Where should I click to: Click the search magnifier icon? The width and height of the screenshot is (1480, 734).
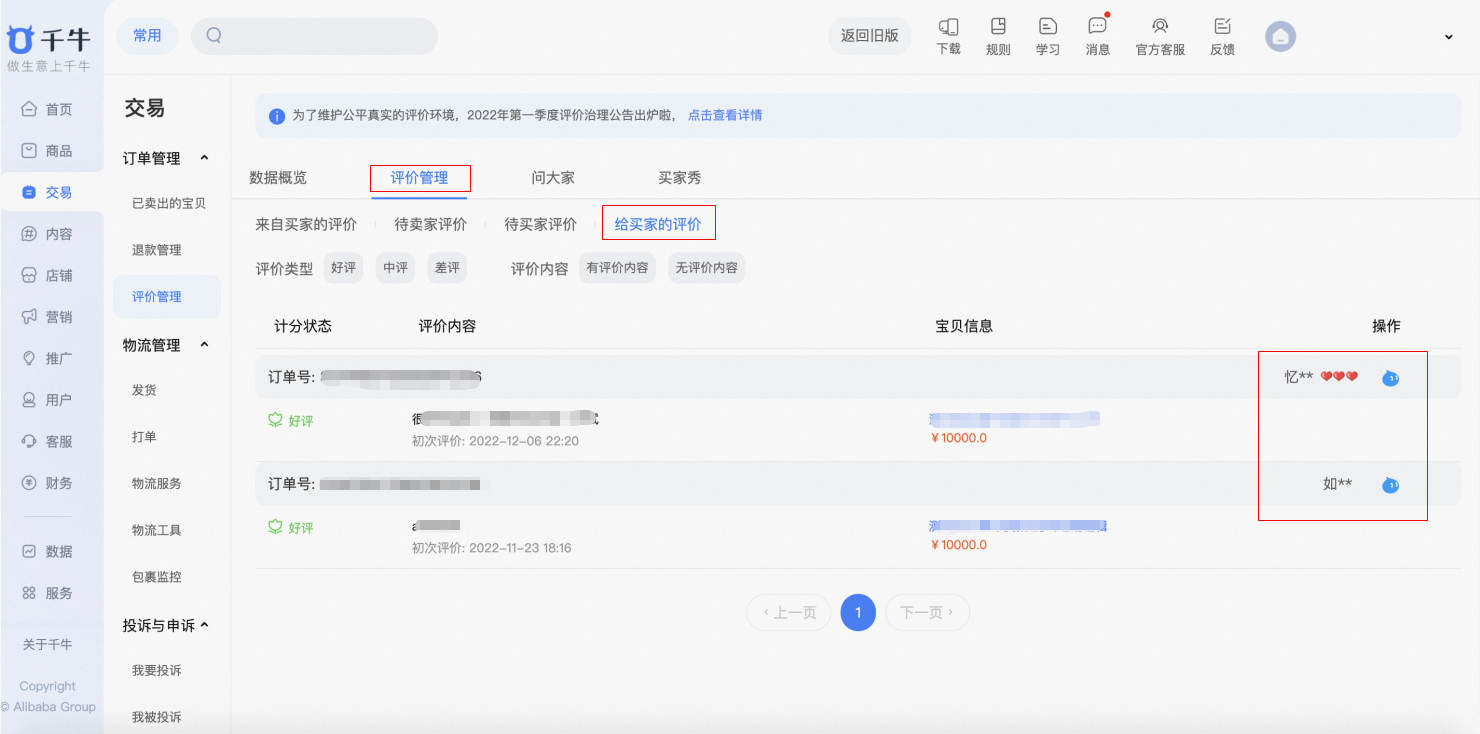pyautogui.click(x=214, y=35)
